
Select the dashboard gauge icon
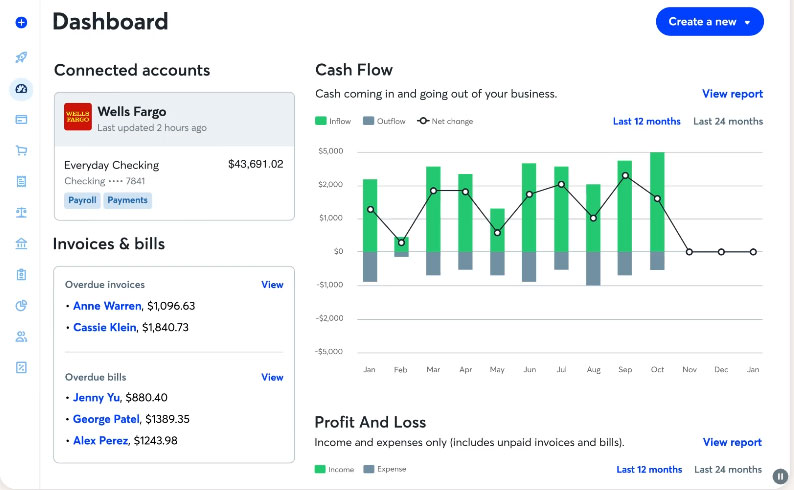pos(21,89)
